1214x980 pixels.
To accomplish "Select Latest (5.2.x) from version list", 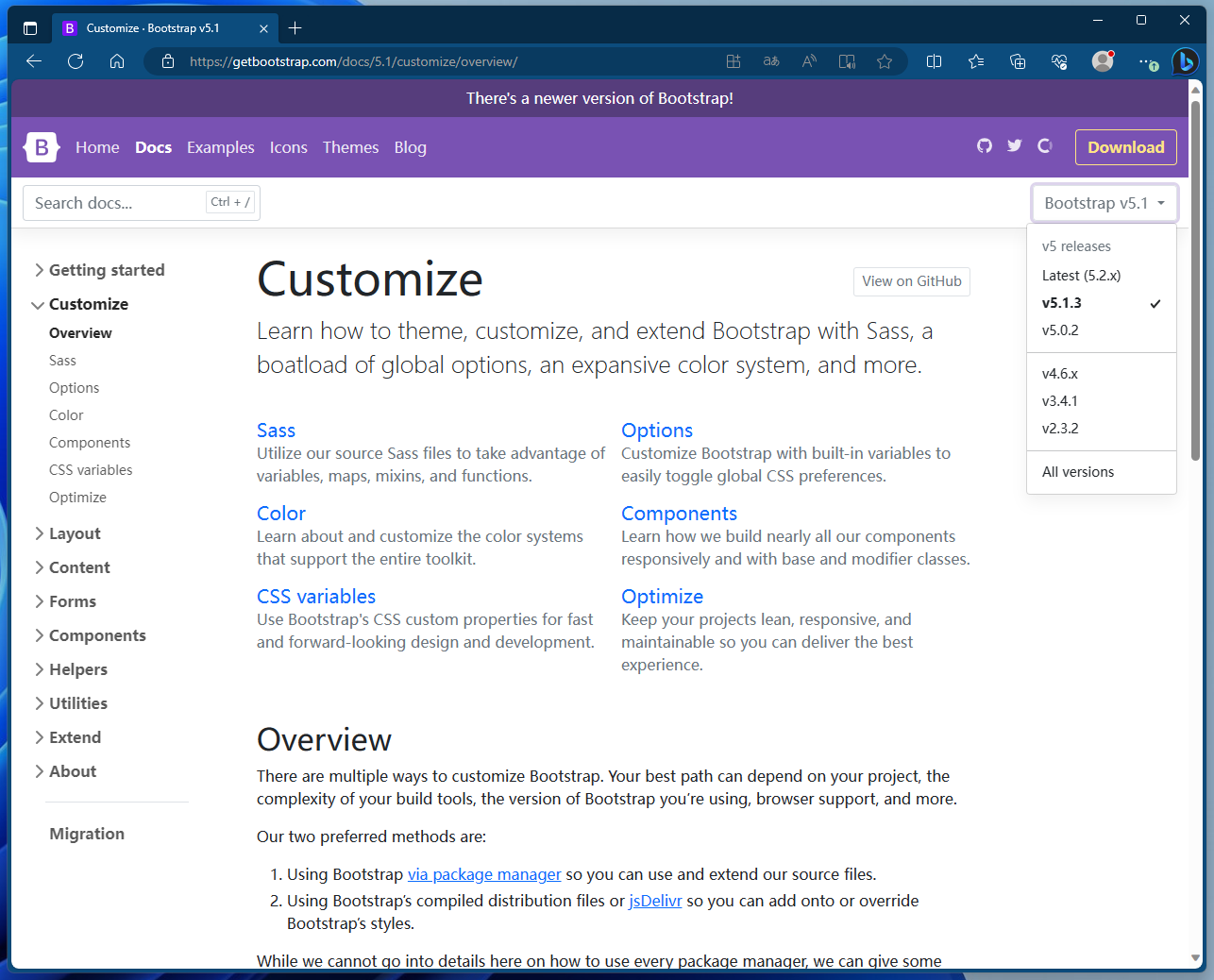I will click(x=1082, y=275).
